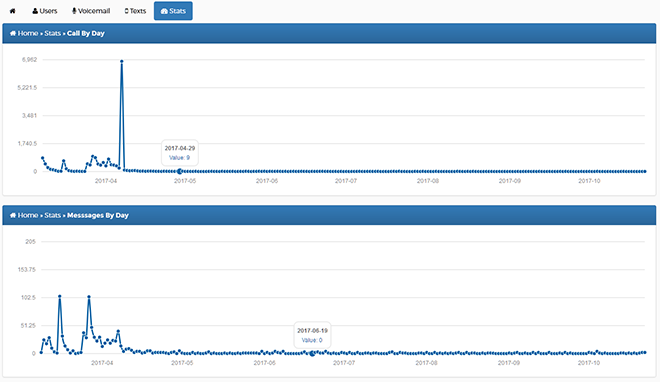Click the 'Call By Day' breadcrumb title
Image resolution: width=660 pixels, height=382 pixels.
[x=86, y=33]
